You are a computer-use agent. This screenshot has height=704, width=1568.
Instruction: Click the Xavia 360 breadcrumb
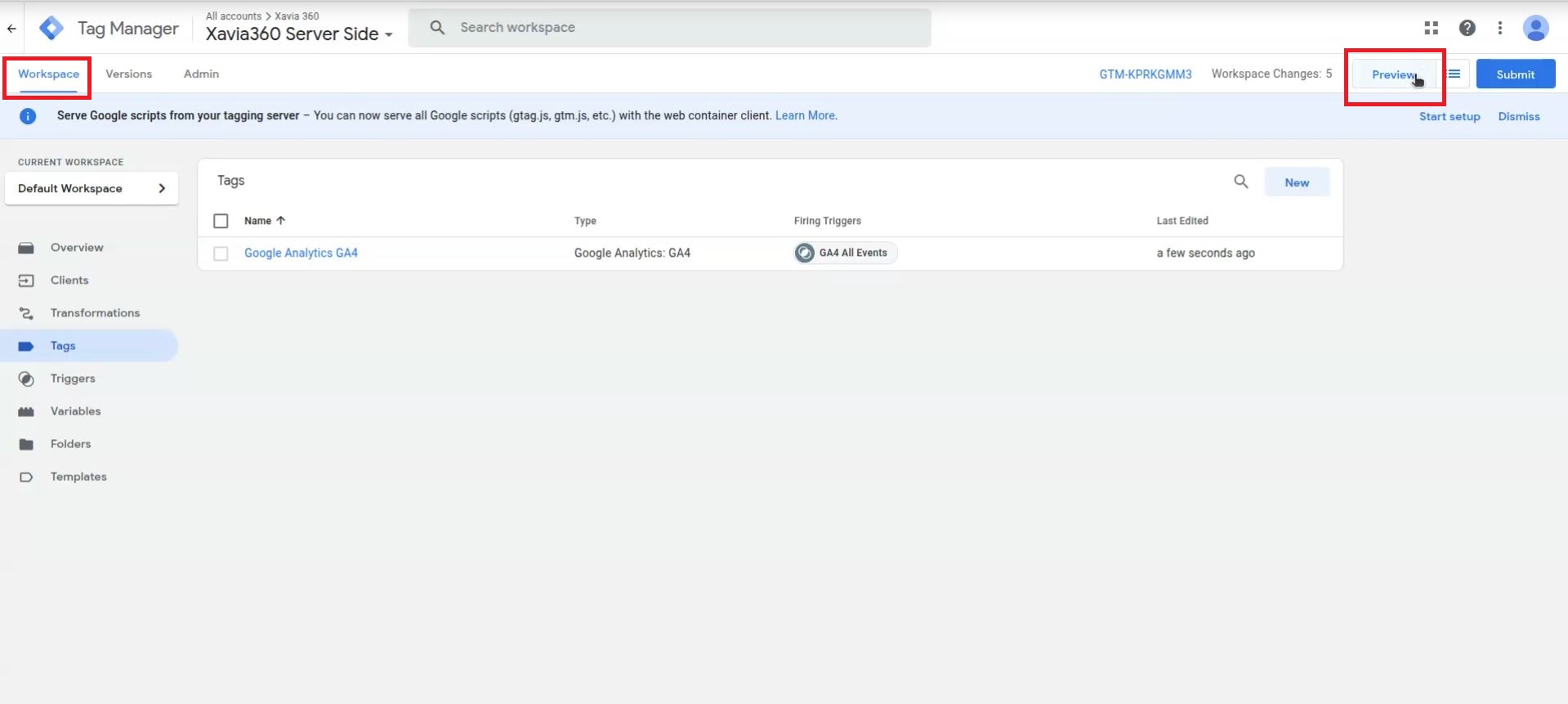pos(297,16)
